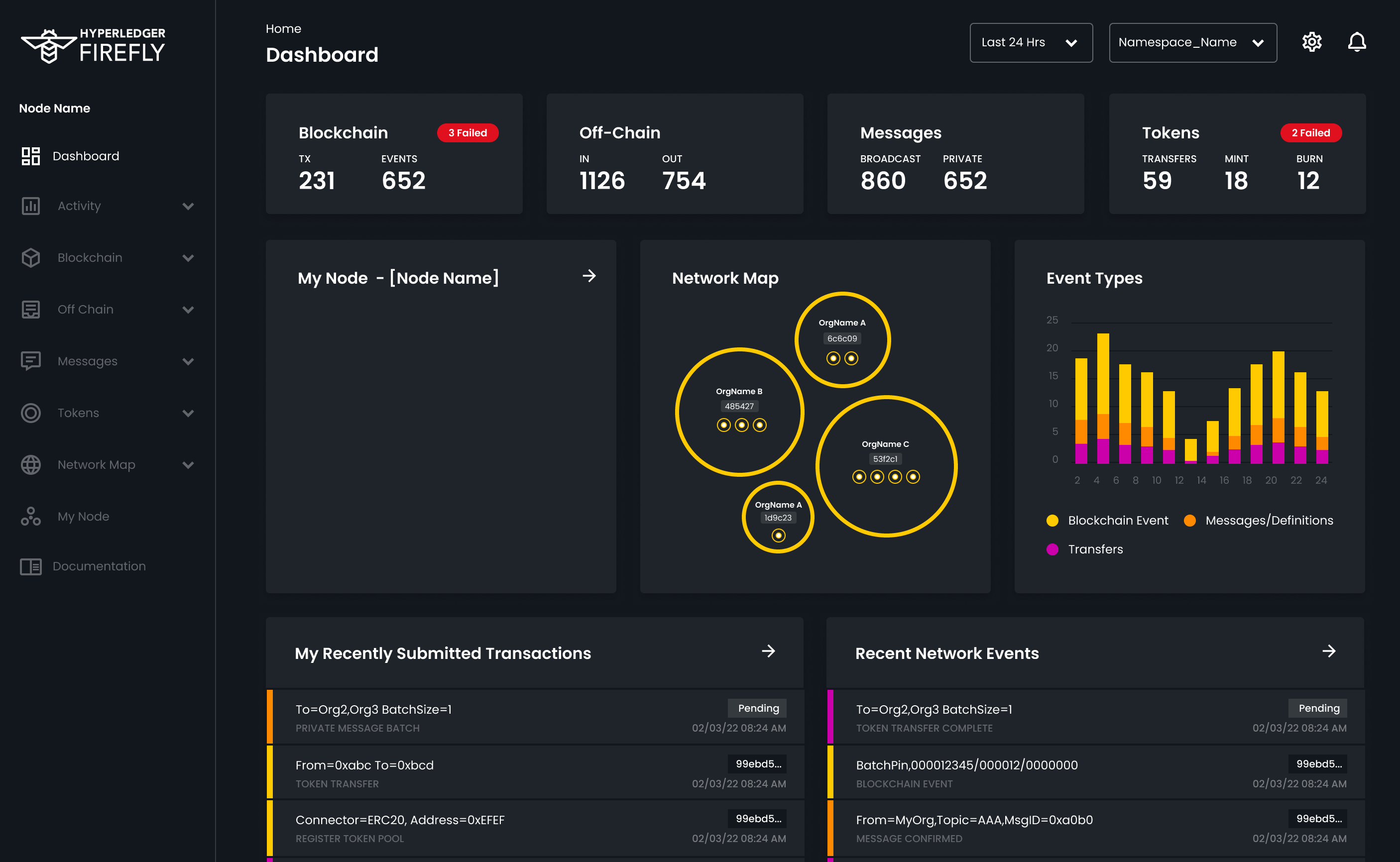
Task: Open the Last 24 Hrs time filter dropdown
Action: [1031, 43]
